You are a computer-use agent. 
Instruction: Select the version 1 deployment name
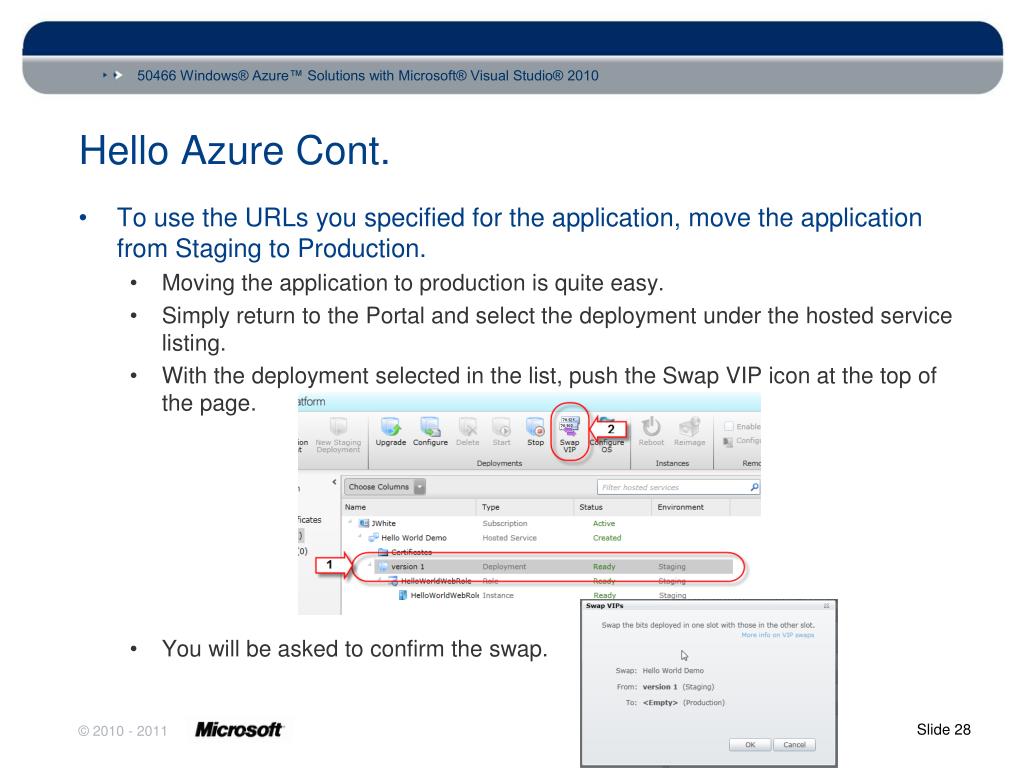[x=408, y=567]
